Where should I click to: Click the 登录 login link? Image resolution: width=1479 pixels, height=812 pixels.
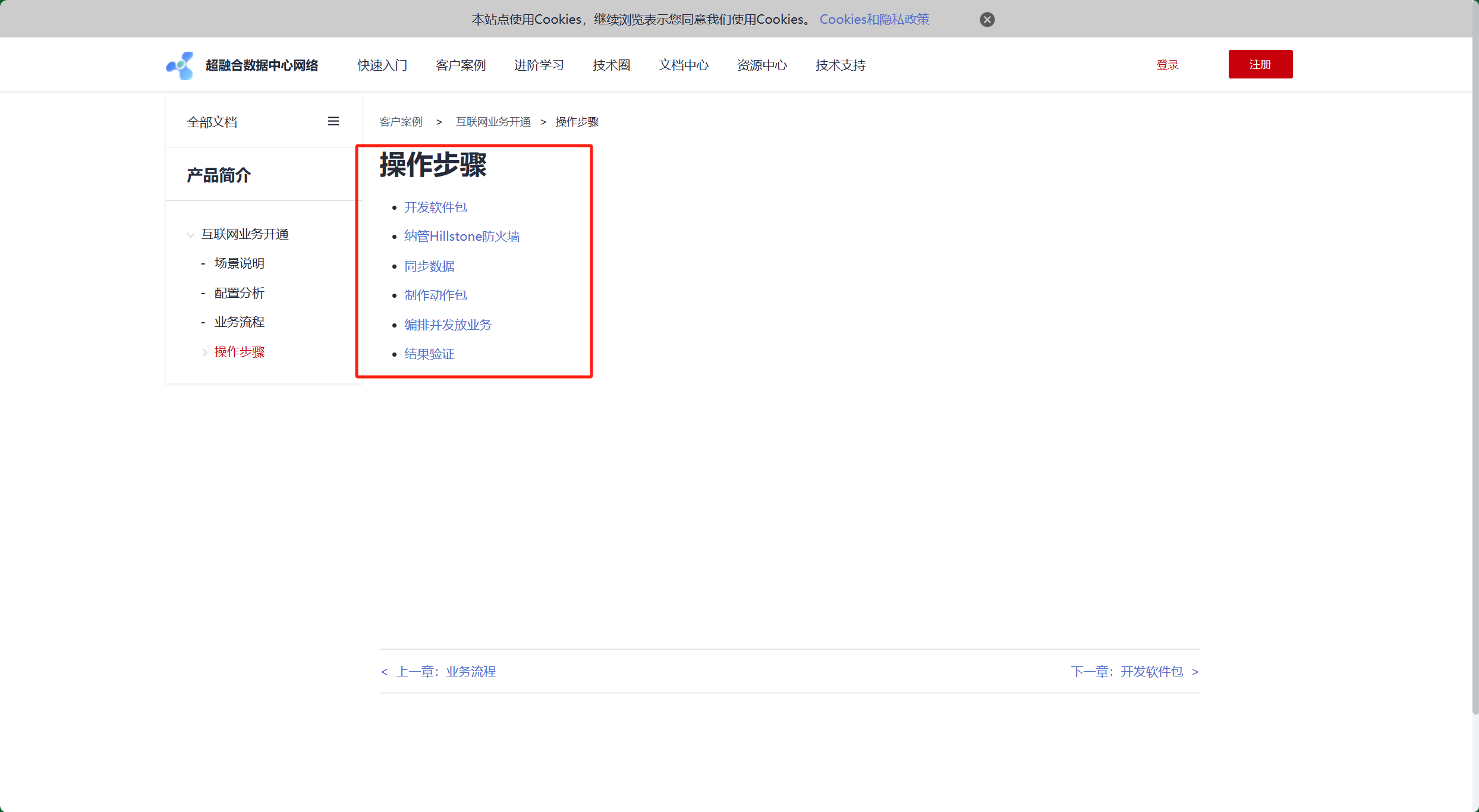[1168, 65]
